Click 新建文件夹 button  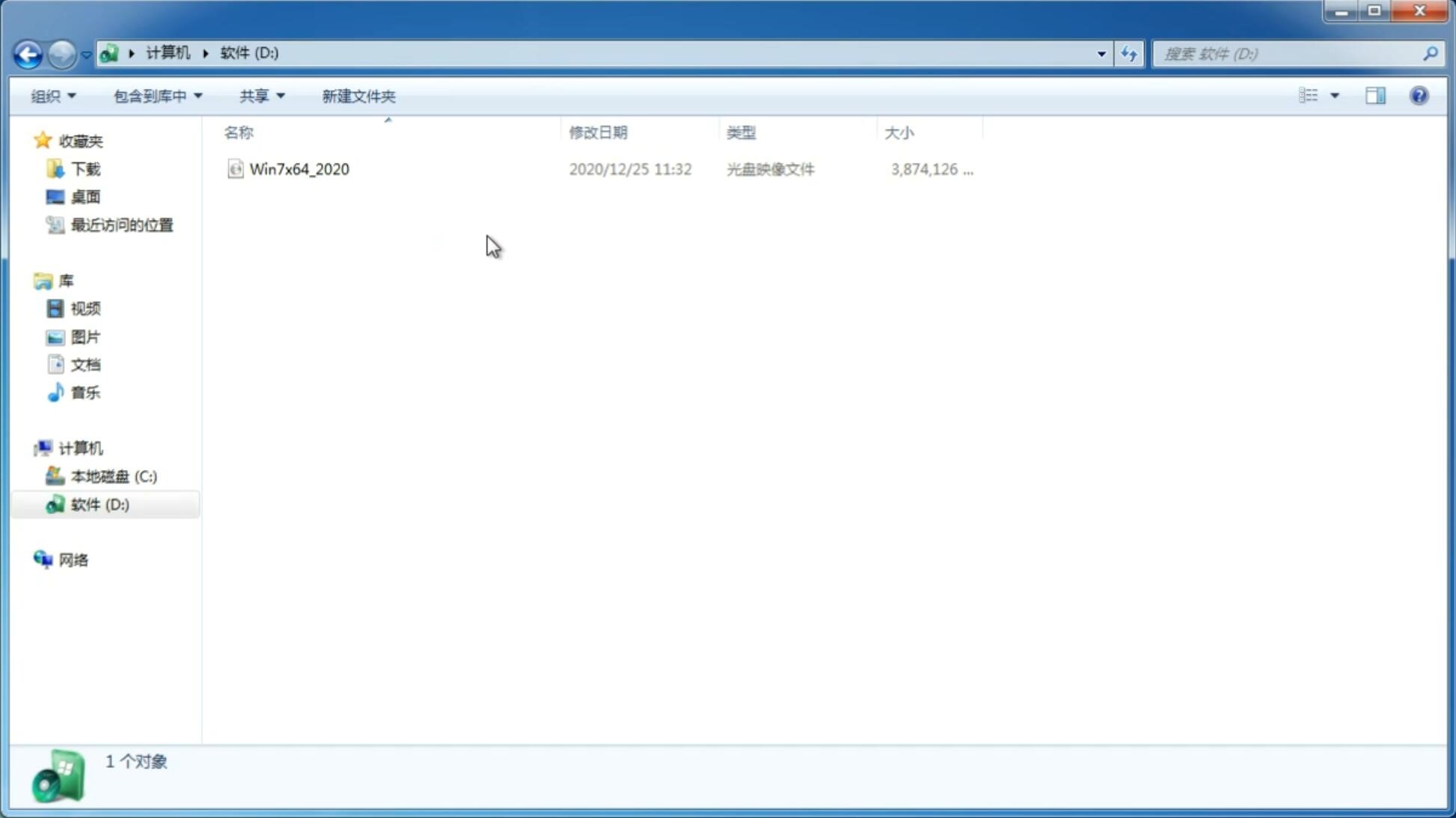359,95
